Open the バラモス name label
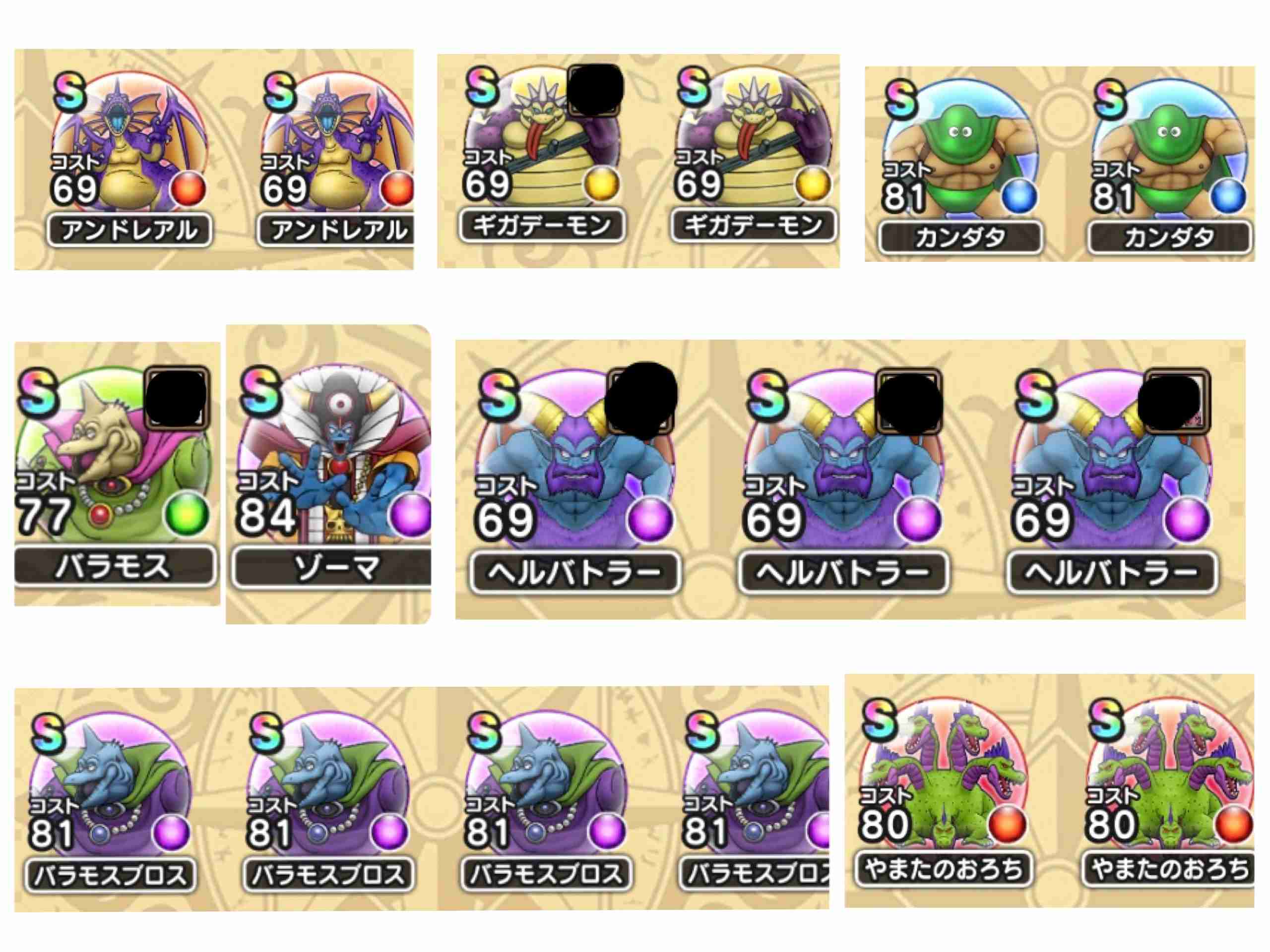Image resolution: width=1270 pixels, height=952 pixels. [115, 567]
